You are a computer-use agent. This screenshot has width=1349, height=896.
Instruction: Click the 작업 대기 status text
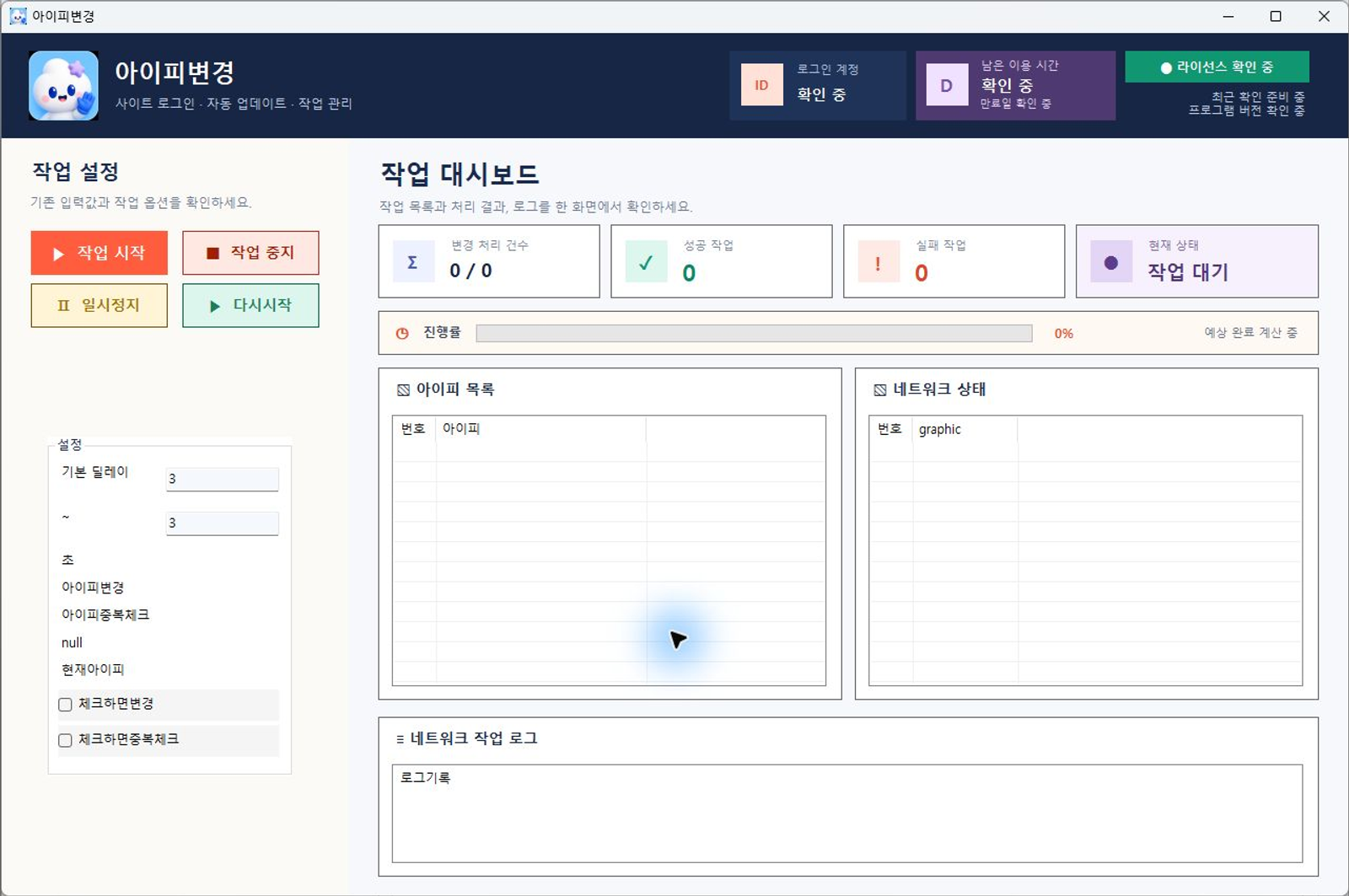1188,271
